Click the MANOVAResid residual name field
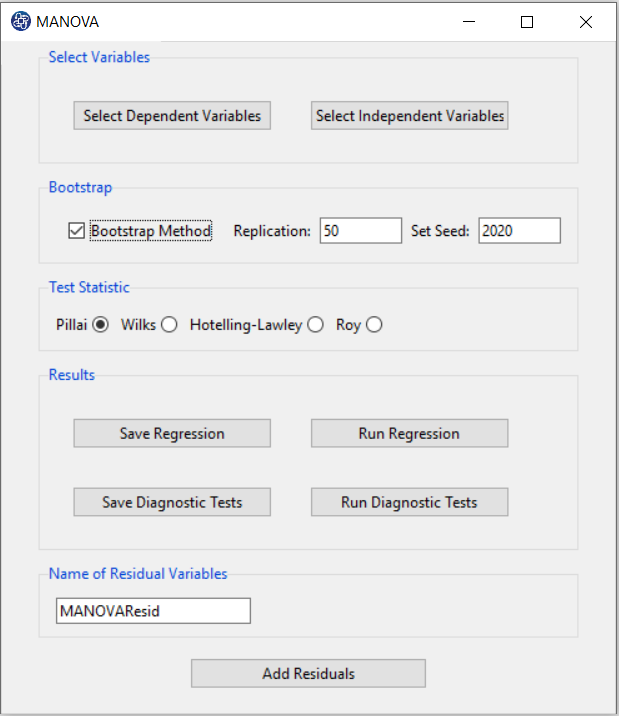 click(153, 611)
